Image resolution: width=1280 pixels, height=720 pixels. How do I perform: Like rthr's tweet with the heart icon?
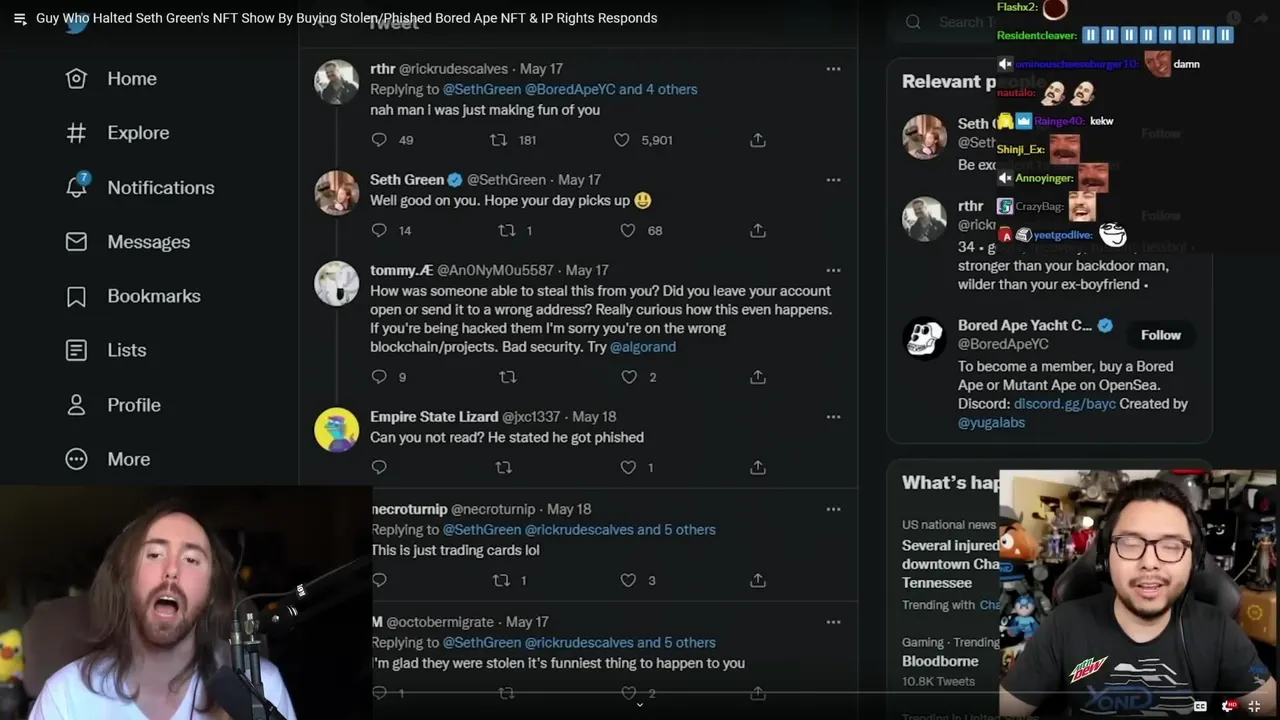point(622,140)
